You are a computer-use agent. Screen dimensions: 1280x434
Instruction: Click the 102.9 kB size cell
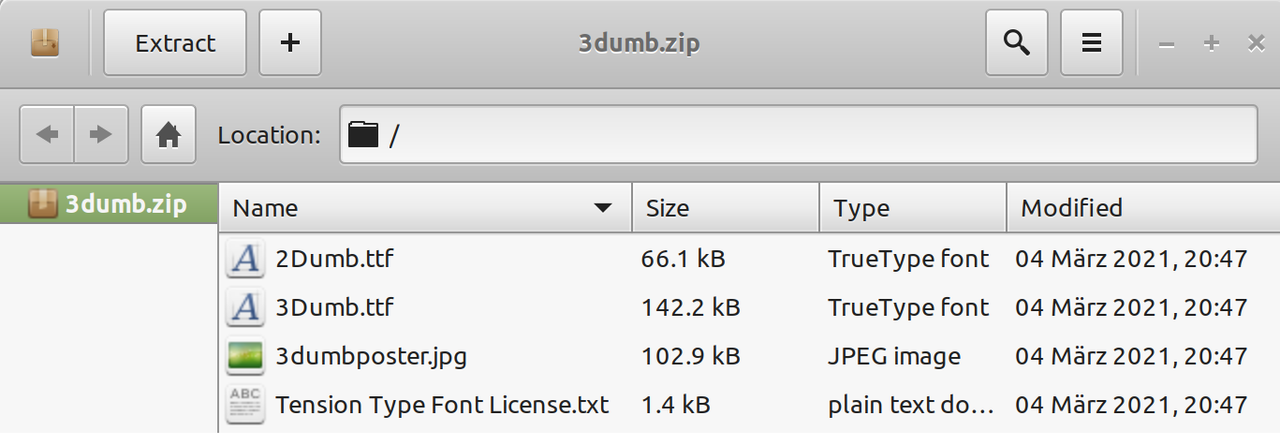coord(691,356)
